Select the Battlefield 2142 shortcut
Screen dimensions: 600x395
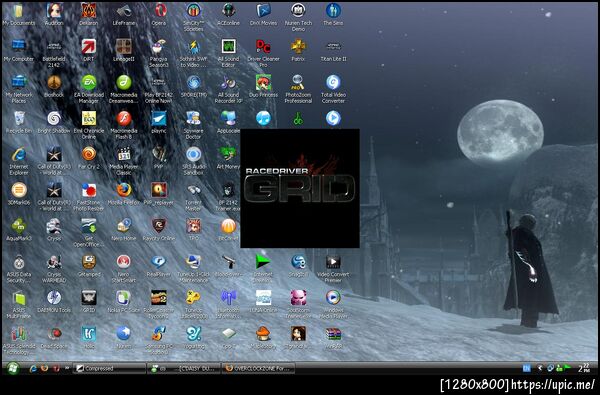(54, 54)
